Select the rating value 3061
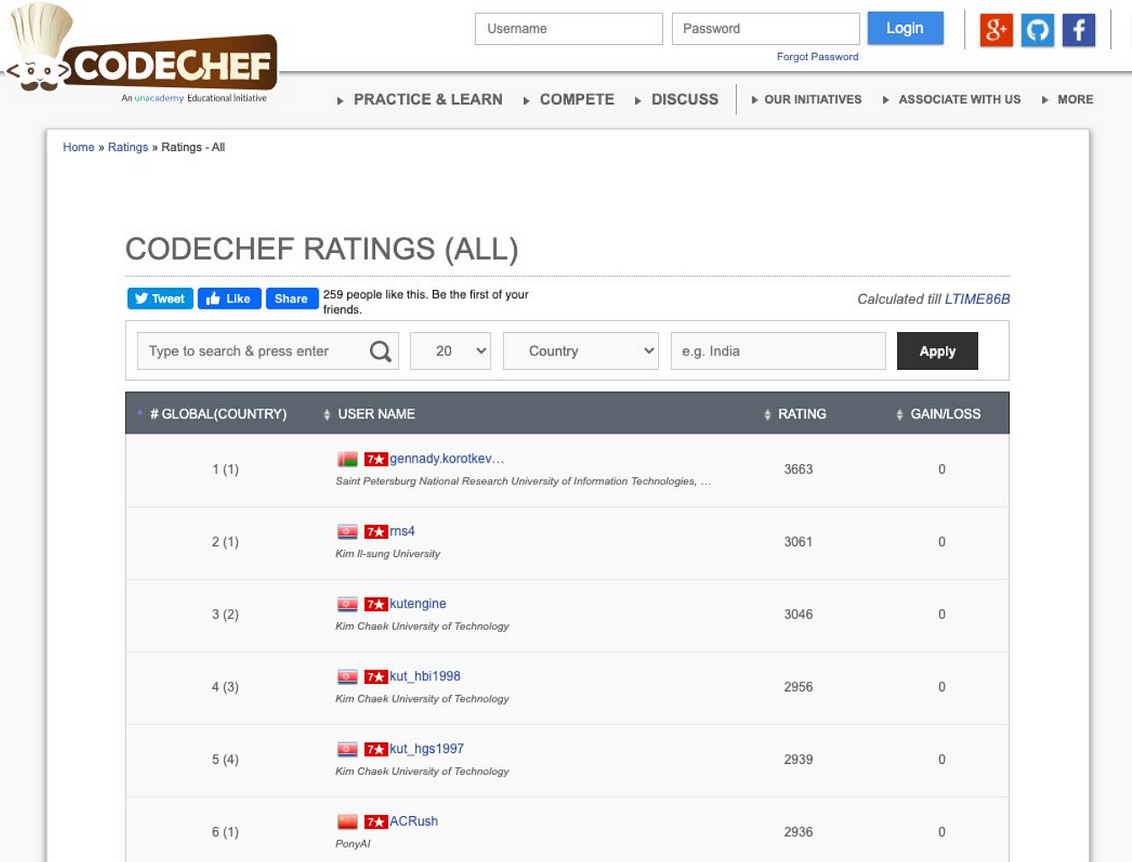This screenshot has height=862, width=1132. [798, 542]
